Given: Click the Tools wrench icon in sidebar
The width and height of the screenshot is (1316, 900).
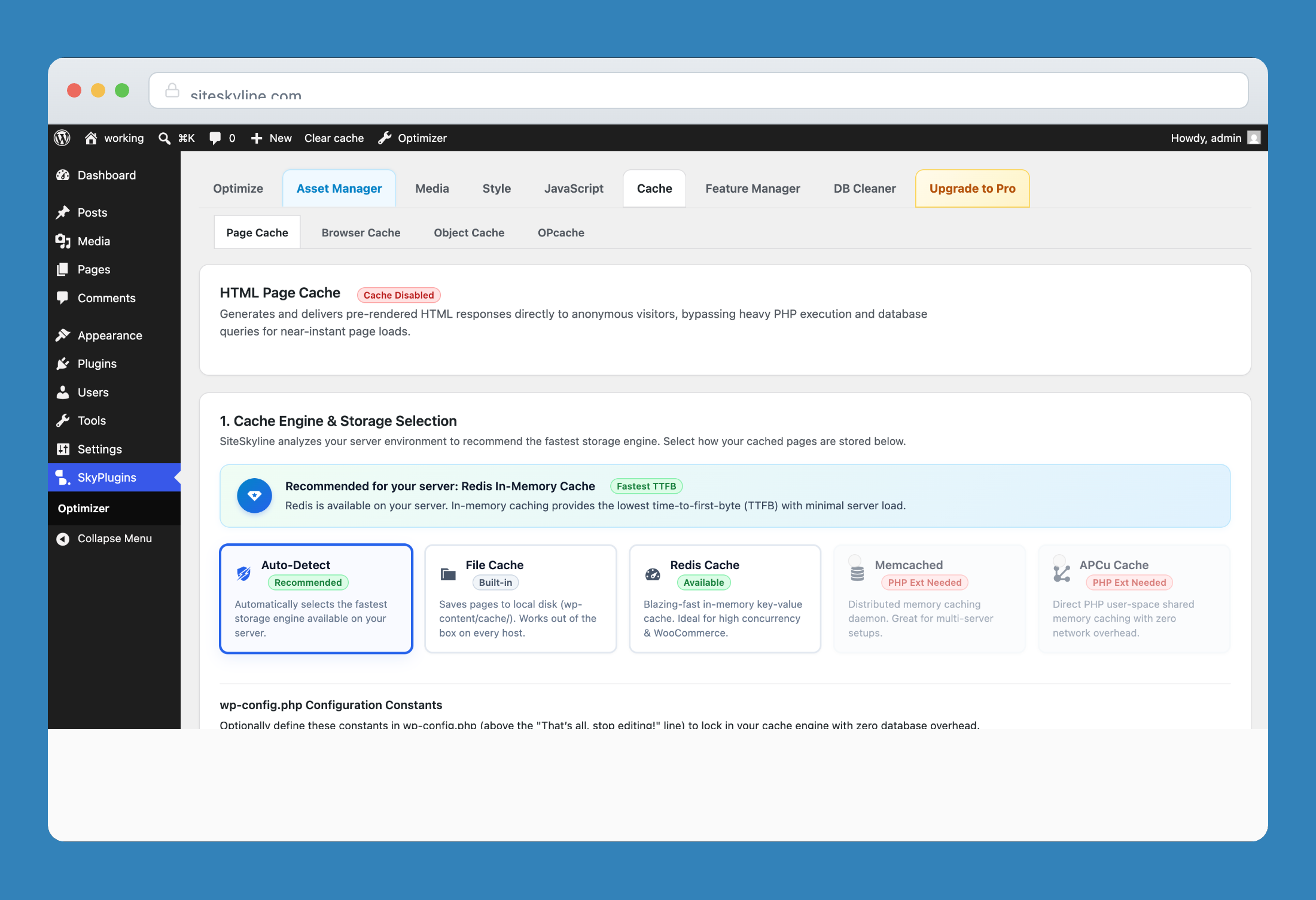Looking at the screenshot, I should point(63,421).
